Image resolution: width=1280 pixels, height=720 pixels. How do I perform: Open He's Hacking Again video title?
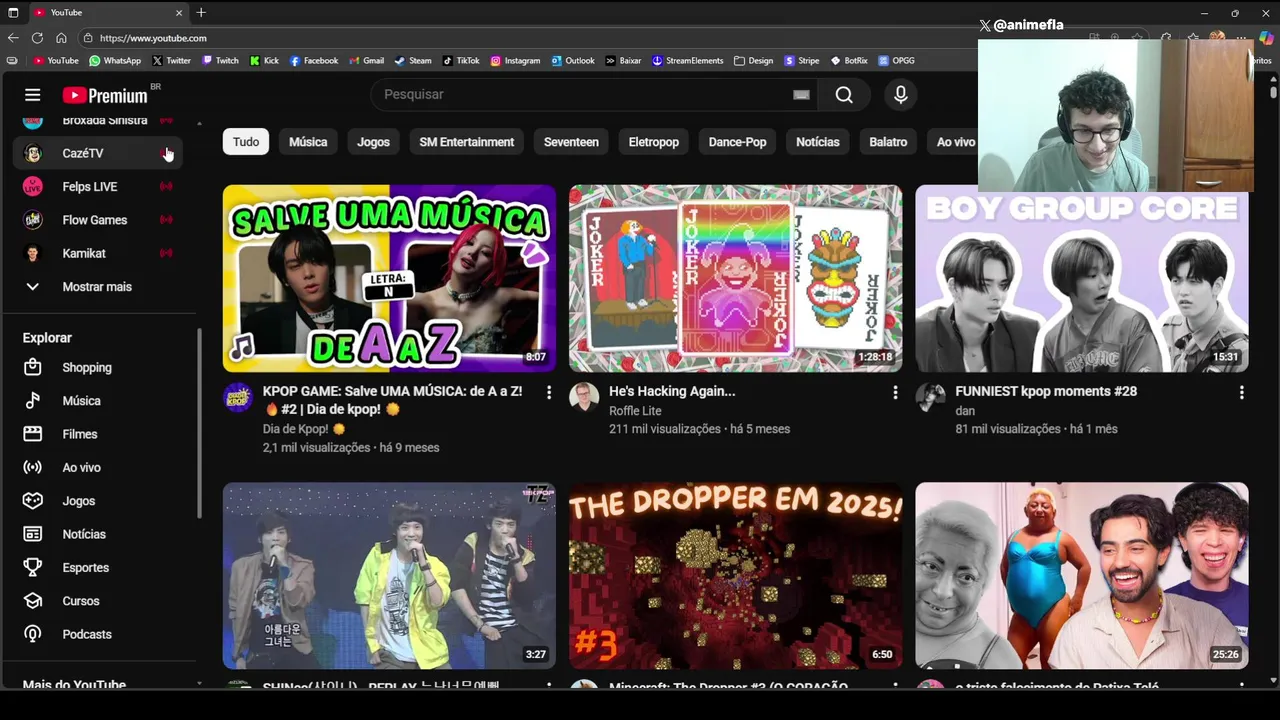click(x=672, y=391)
